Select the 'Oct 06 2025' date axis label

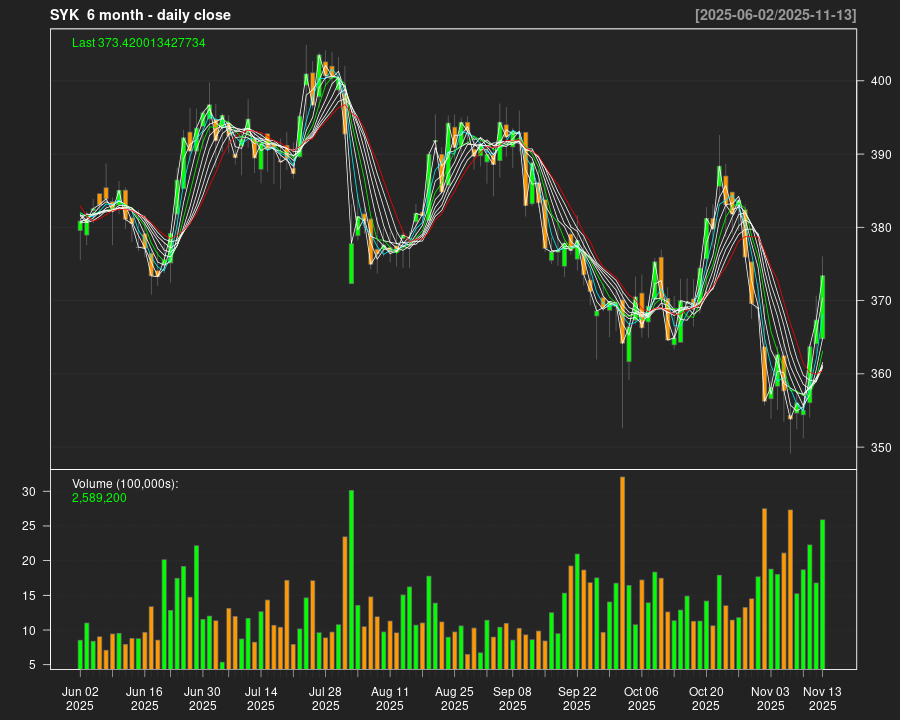(641, 698)
